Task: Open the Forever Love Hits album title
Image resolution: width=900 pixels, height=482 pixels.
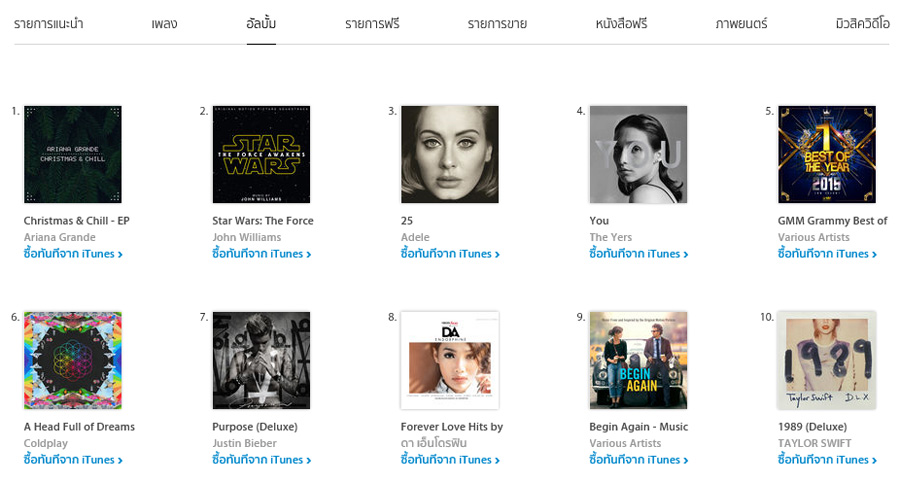Action: [451, 427]
